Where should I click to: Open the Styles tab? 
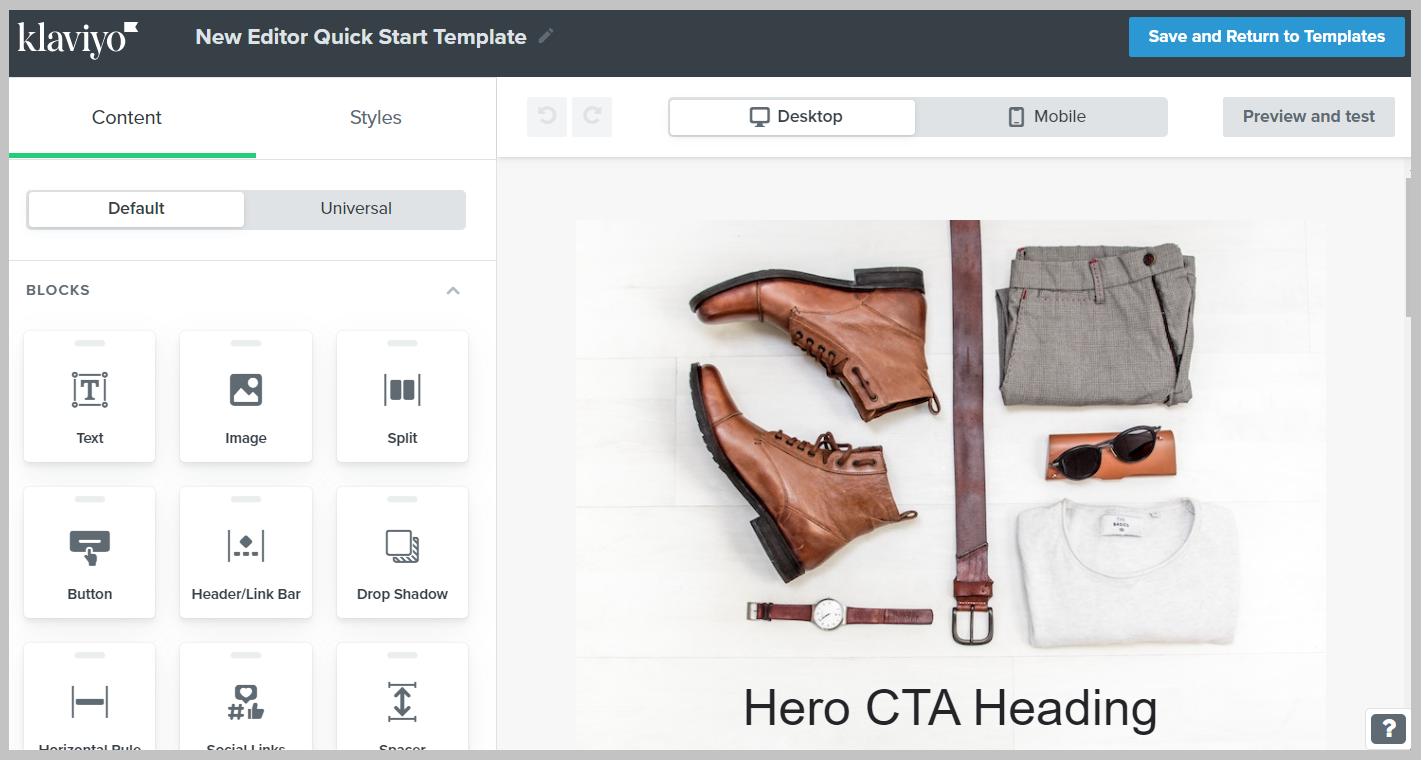(376, 117)
